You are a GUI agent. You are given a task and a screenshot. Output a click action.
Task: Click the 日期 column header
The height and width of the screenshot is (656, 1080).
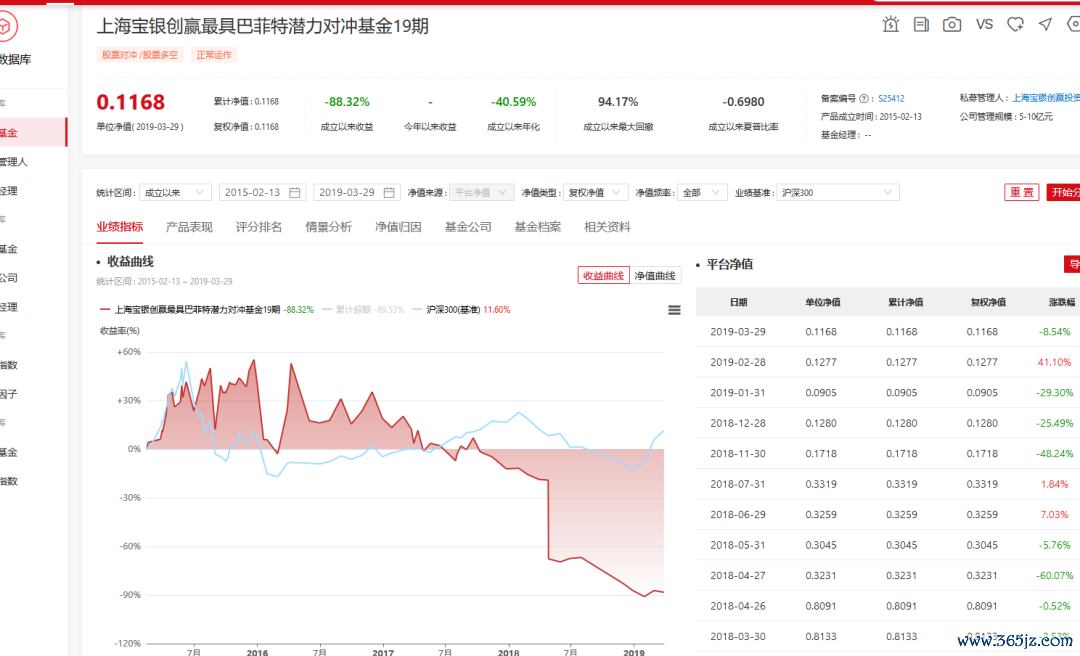tap(738, 303)
